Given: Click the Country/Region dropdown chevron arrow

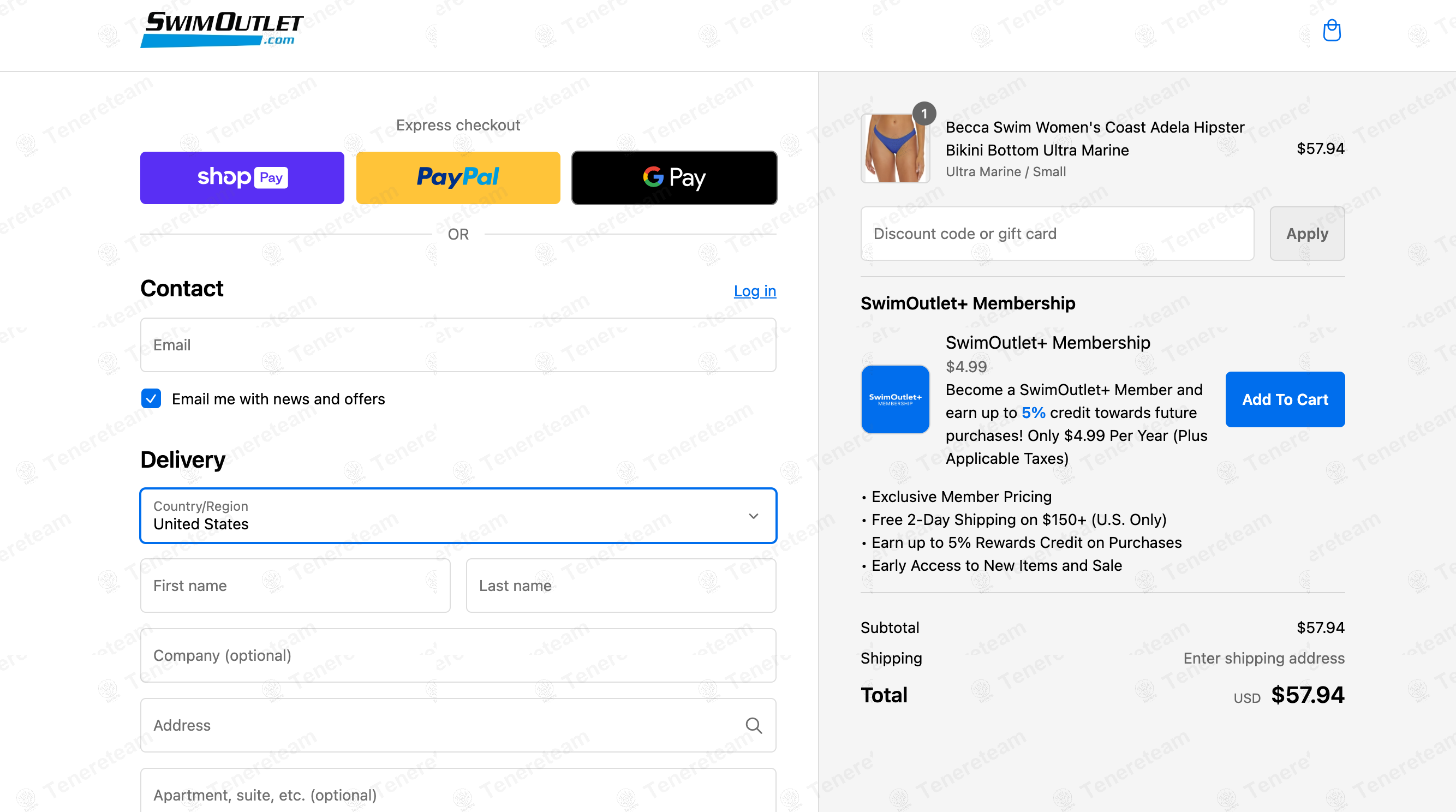Looking at the screenshot, I should coord(754,516).
